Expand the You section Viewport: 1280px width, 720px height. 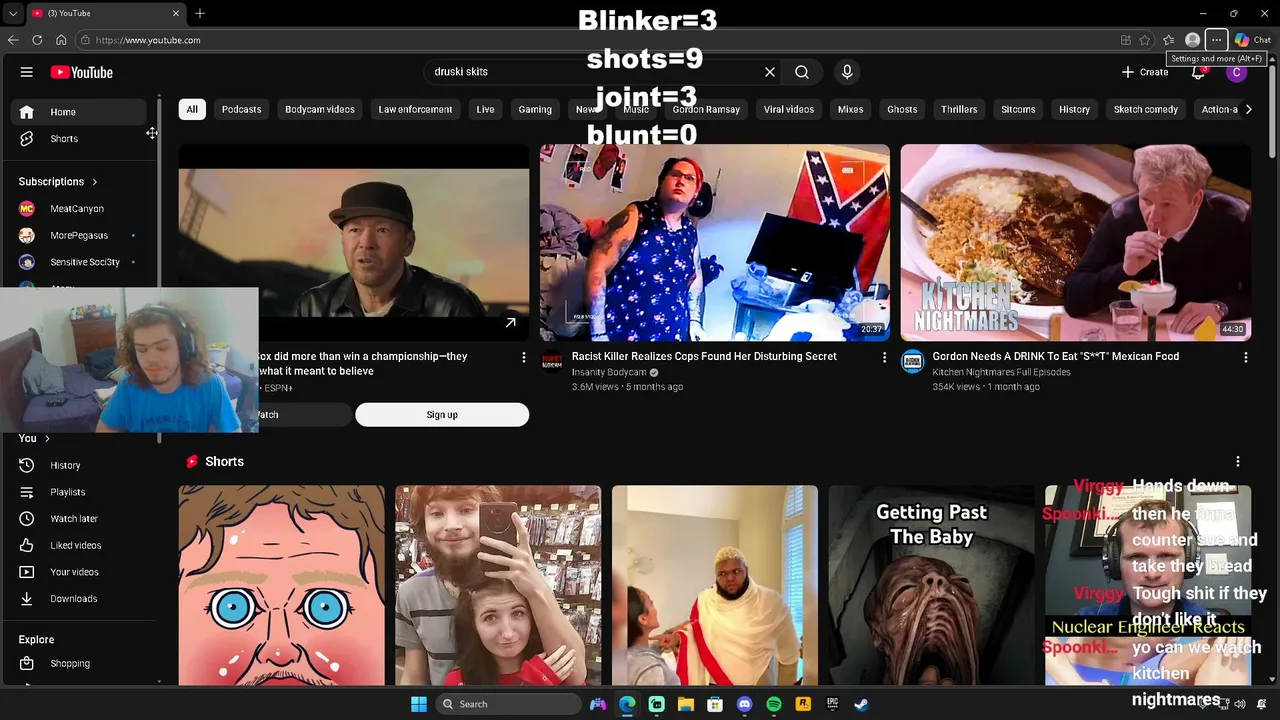point(34,438)
